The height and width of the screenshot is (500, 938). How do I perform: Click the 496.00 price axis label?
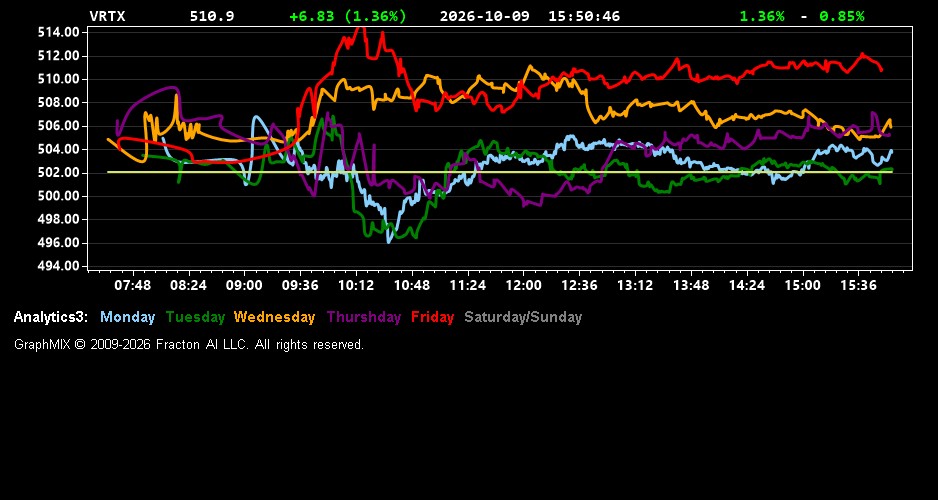[x=59, y=243]
